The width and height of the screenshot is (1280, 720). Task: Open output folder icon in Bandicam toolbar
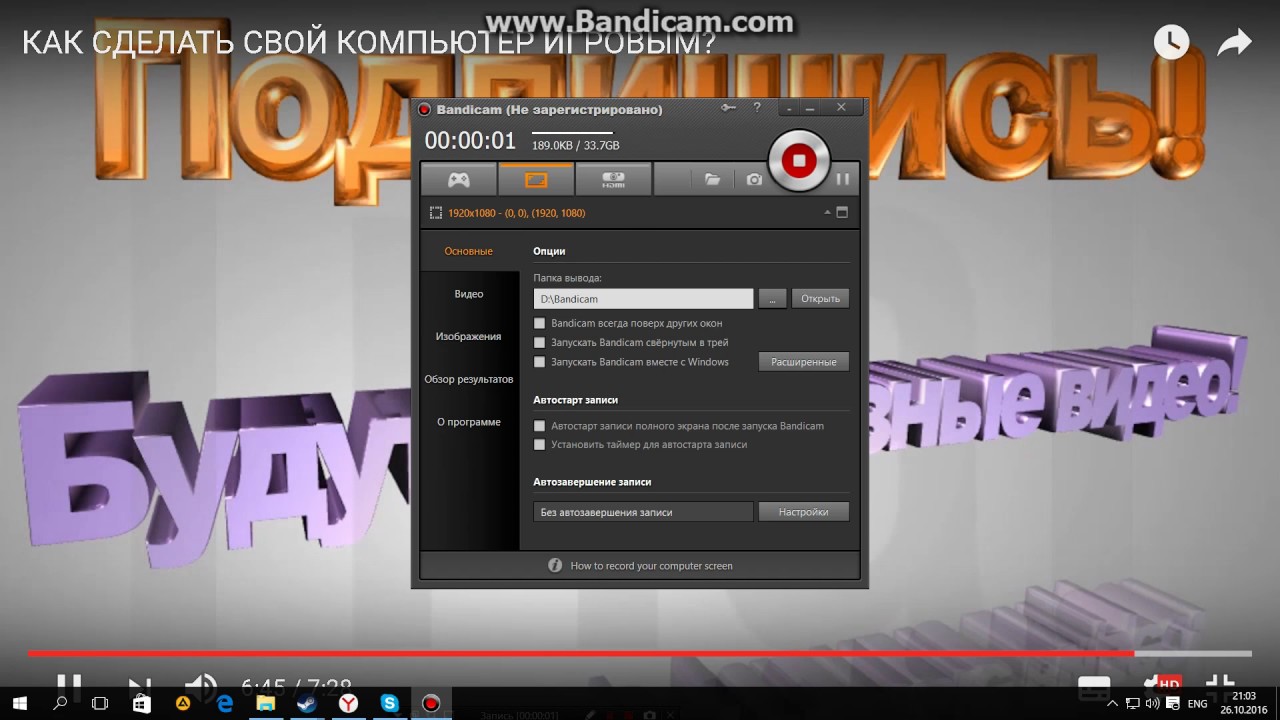pyautogui.click(x=712, y=180)
